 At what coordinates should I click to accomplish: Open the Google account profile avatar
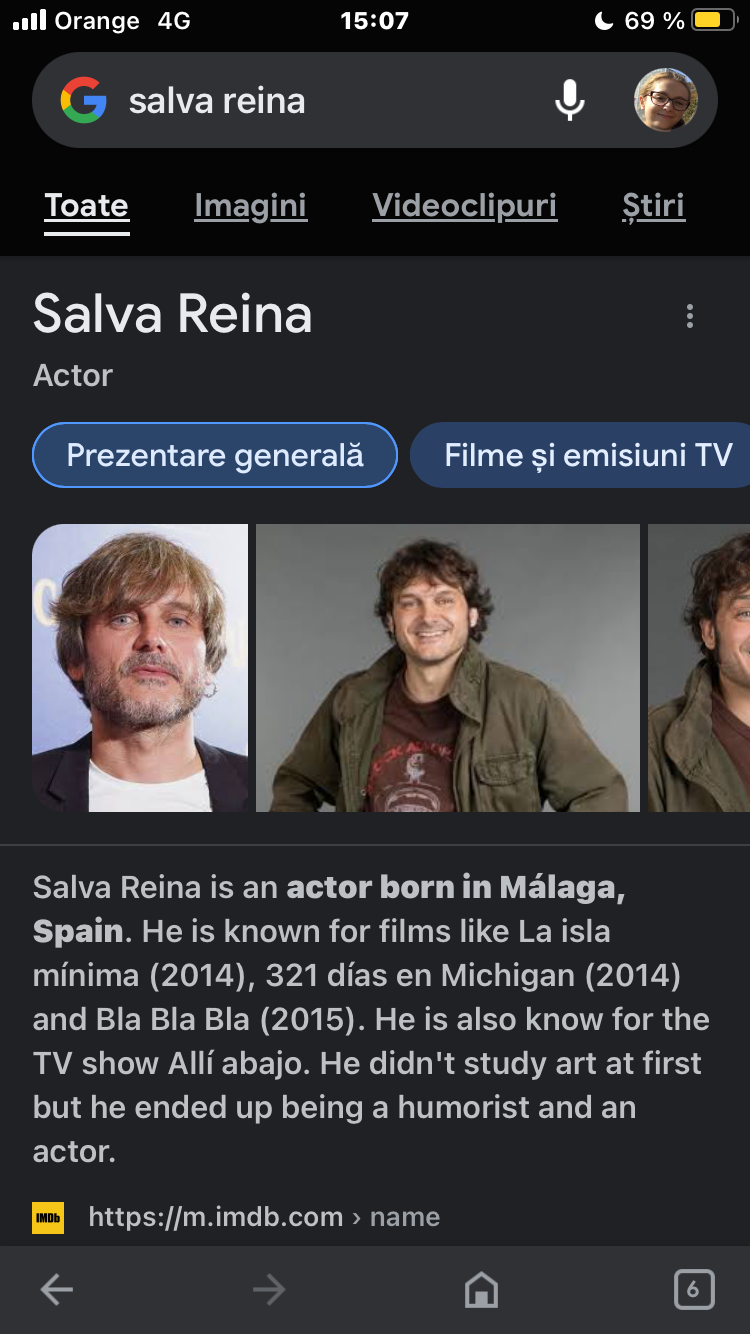666,100
